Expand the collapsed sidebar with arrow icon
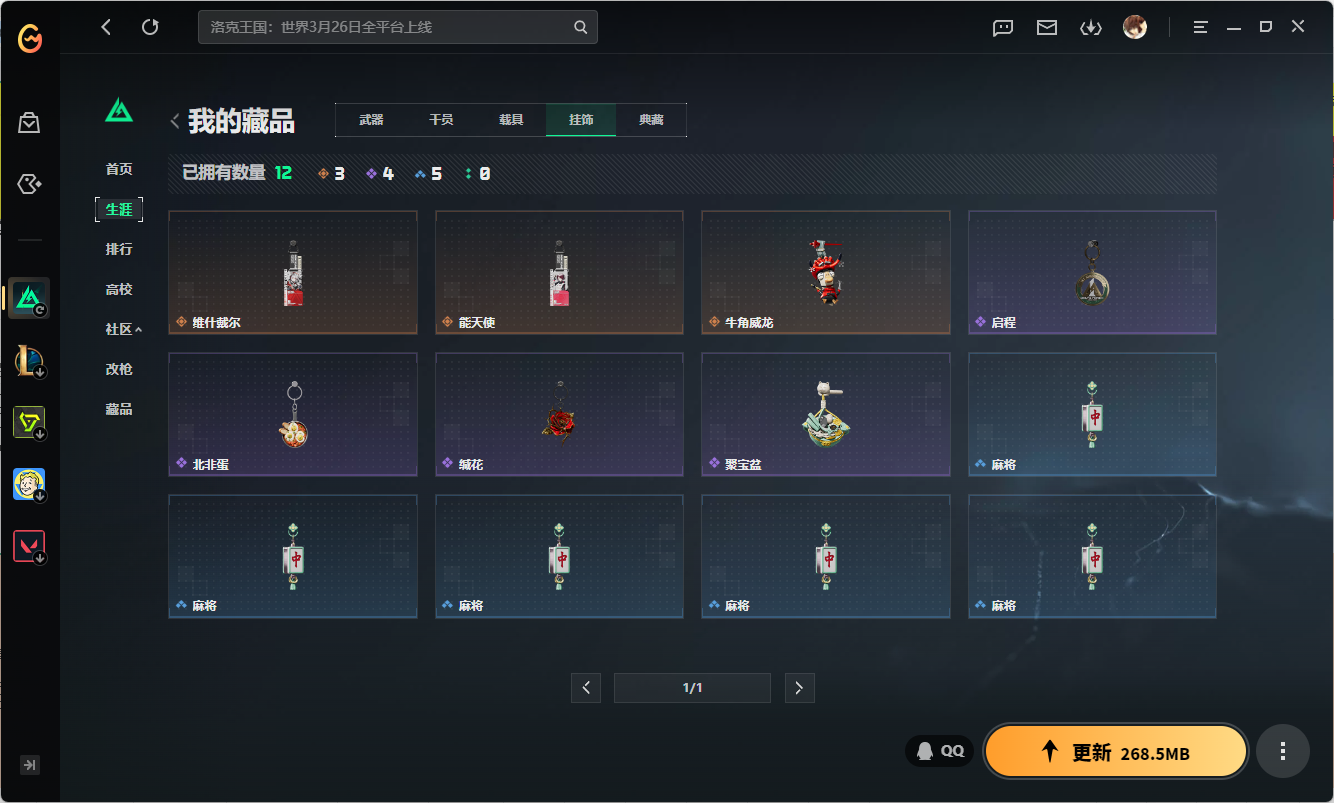 coord(30,765)
